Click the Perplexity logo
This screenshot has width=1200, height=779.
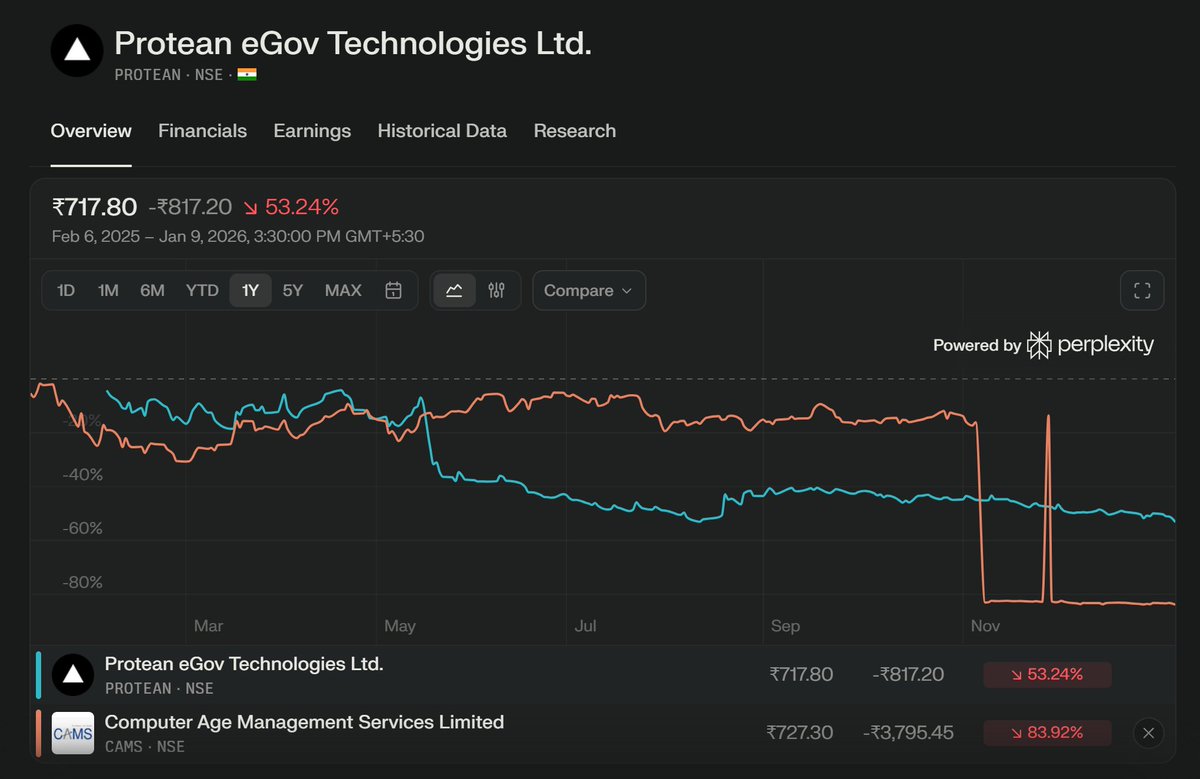coord(1091,345)
